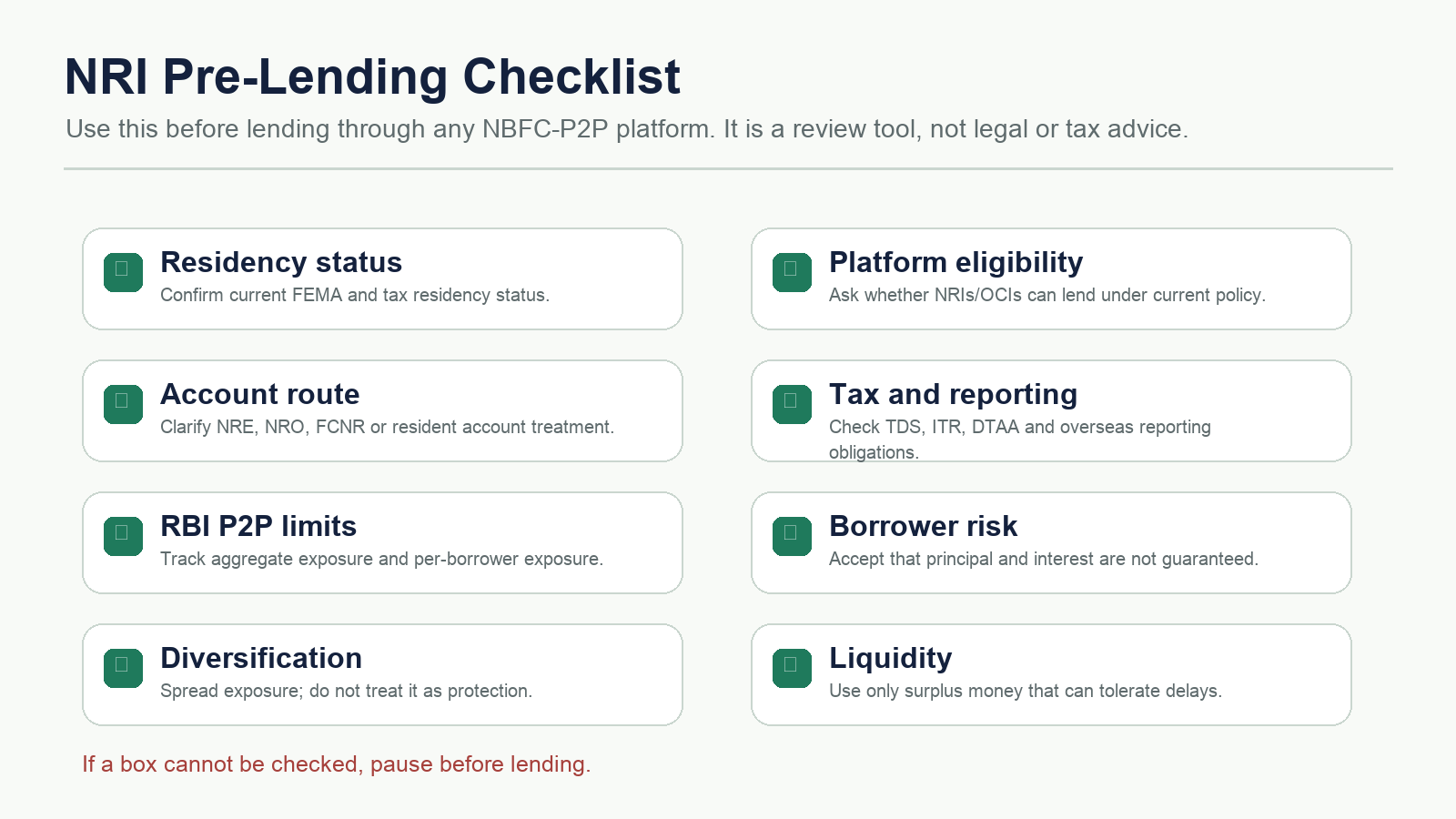Click the red pause before lending note
This screenshot has width=1456, height=819.
point(337,763)
